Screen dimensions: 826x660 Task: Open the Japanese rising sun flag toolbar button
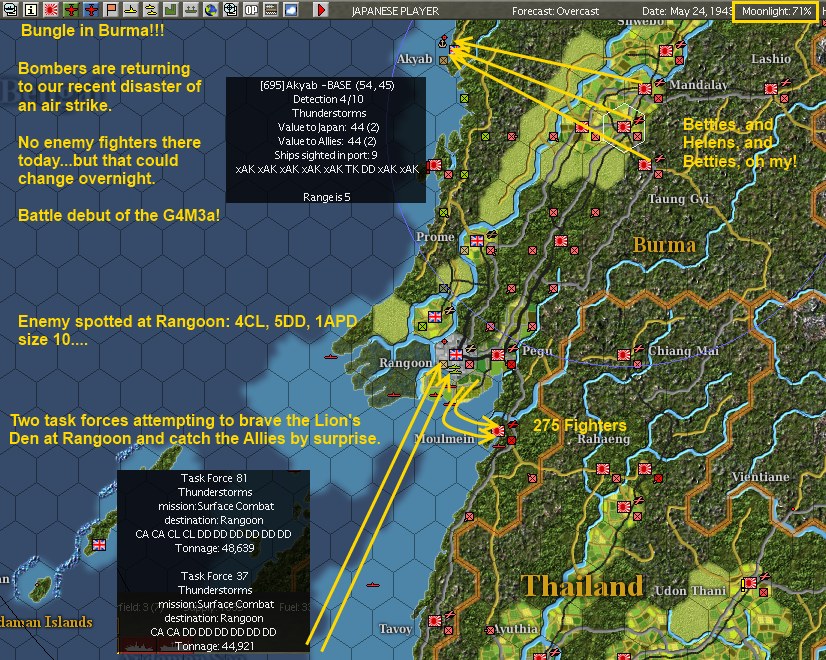coord(51,9)
